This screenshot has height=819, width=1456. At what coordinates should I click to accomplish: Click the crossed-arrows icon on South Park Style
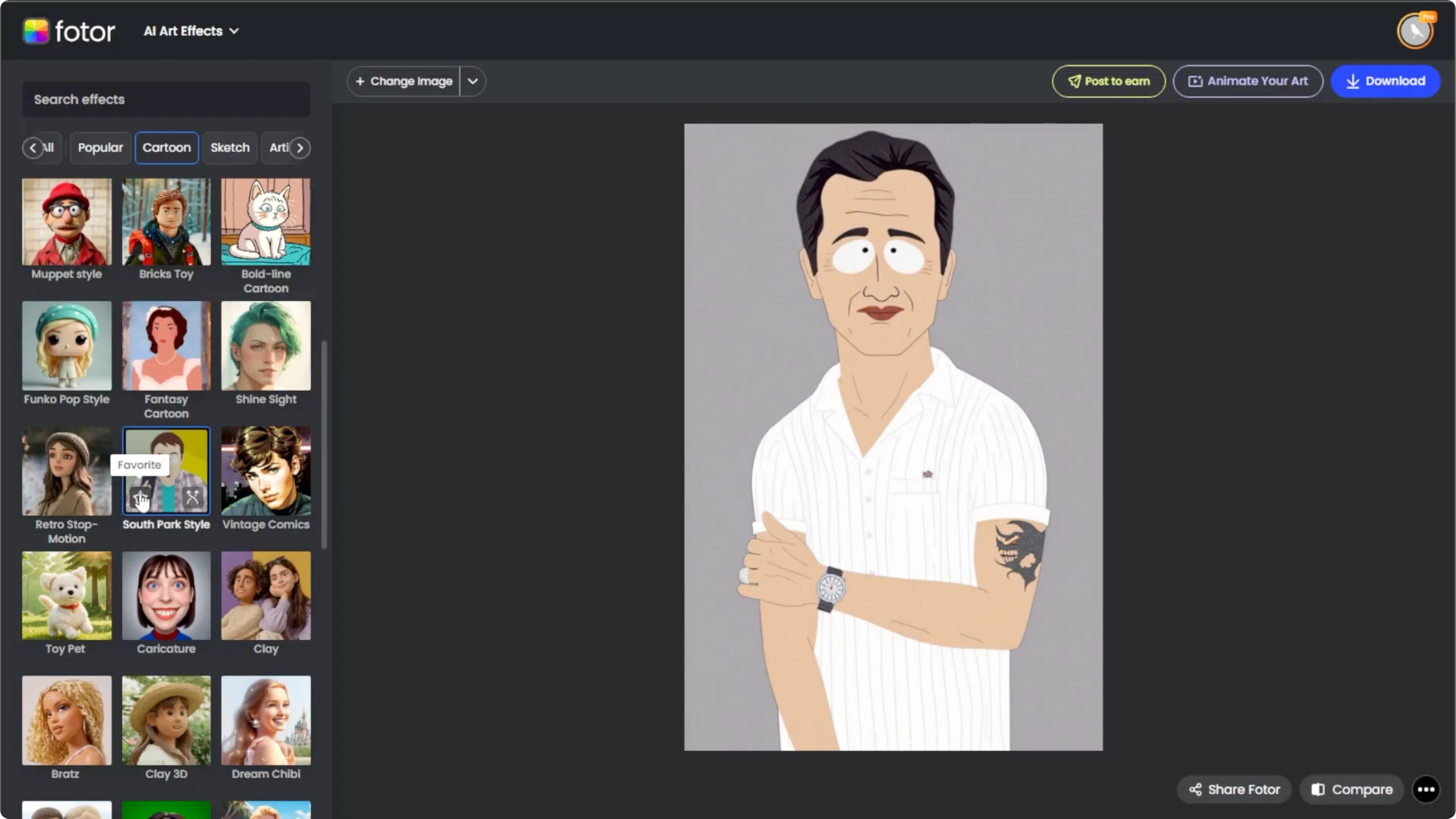pyautogui.click(x=193, y=497)
